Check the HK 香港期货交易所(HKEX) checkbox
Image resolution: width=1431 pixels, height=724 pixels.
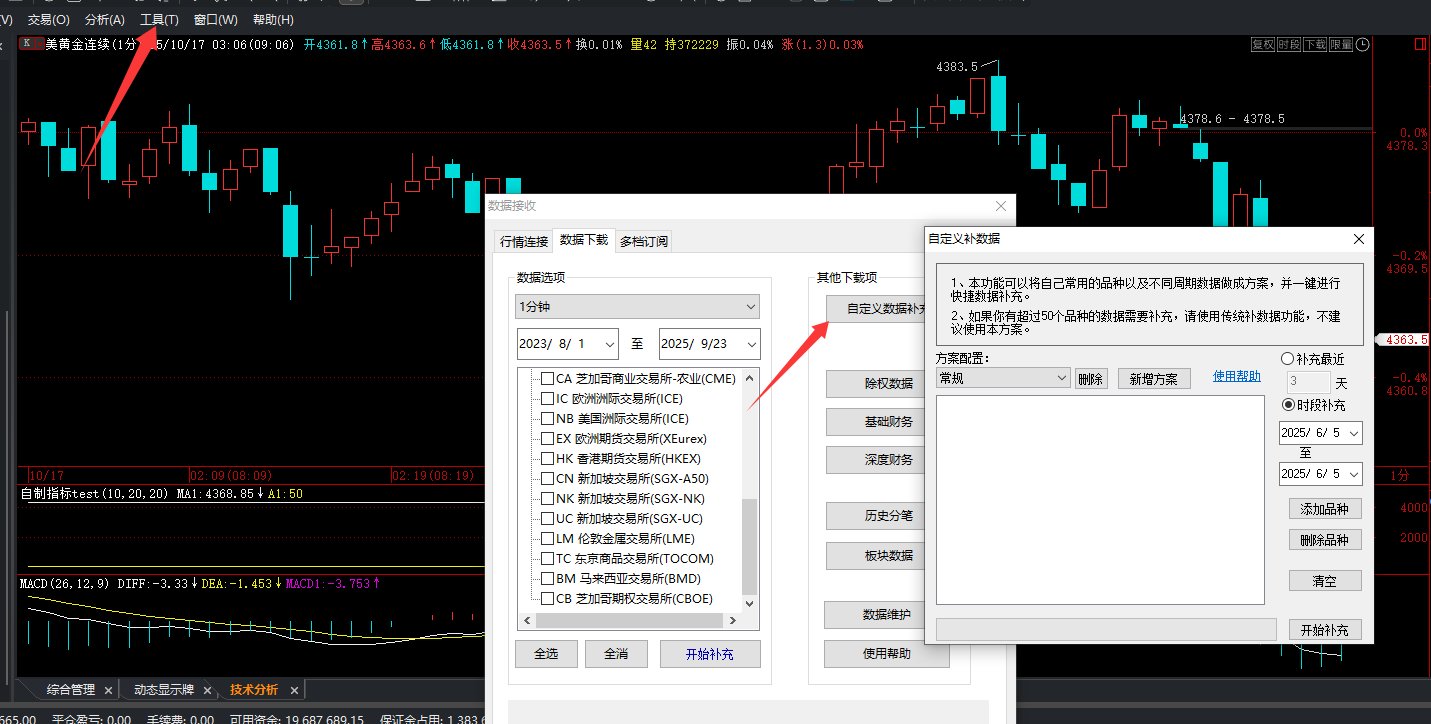pyautogui.click(x=547, y=458)
